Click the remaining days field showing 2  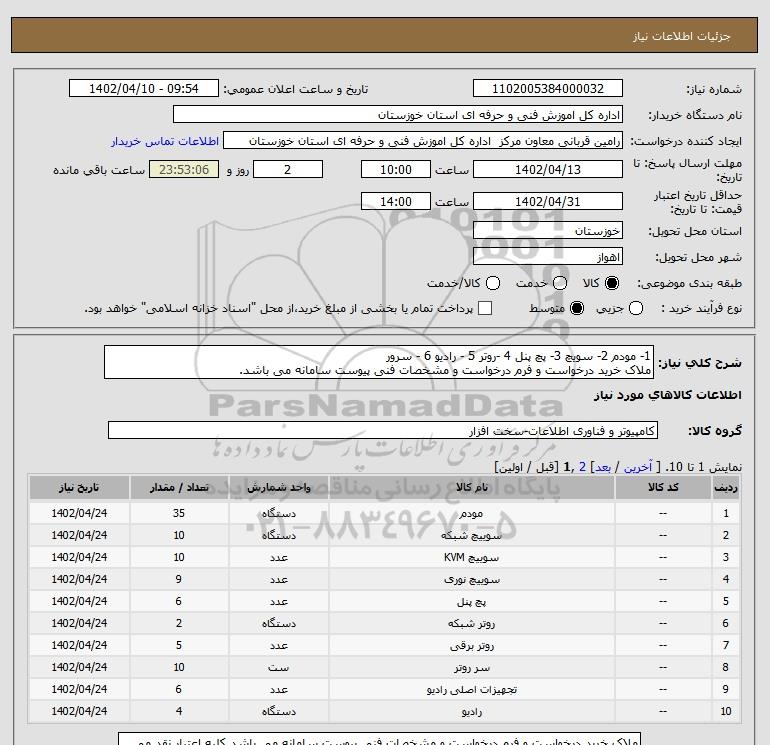point(288,170)
